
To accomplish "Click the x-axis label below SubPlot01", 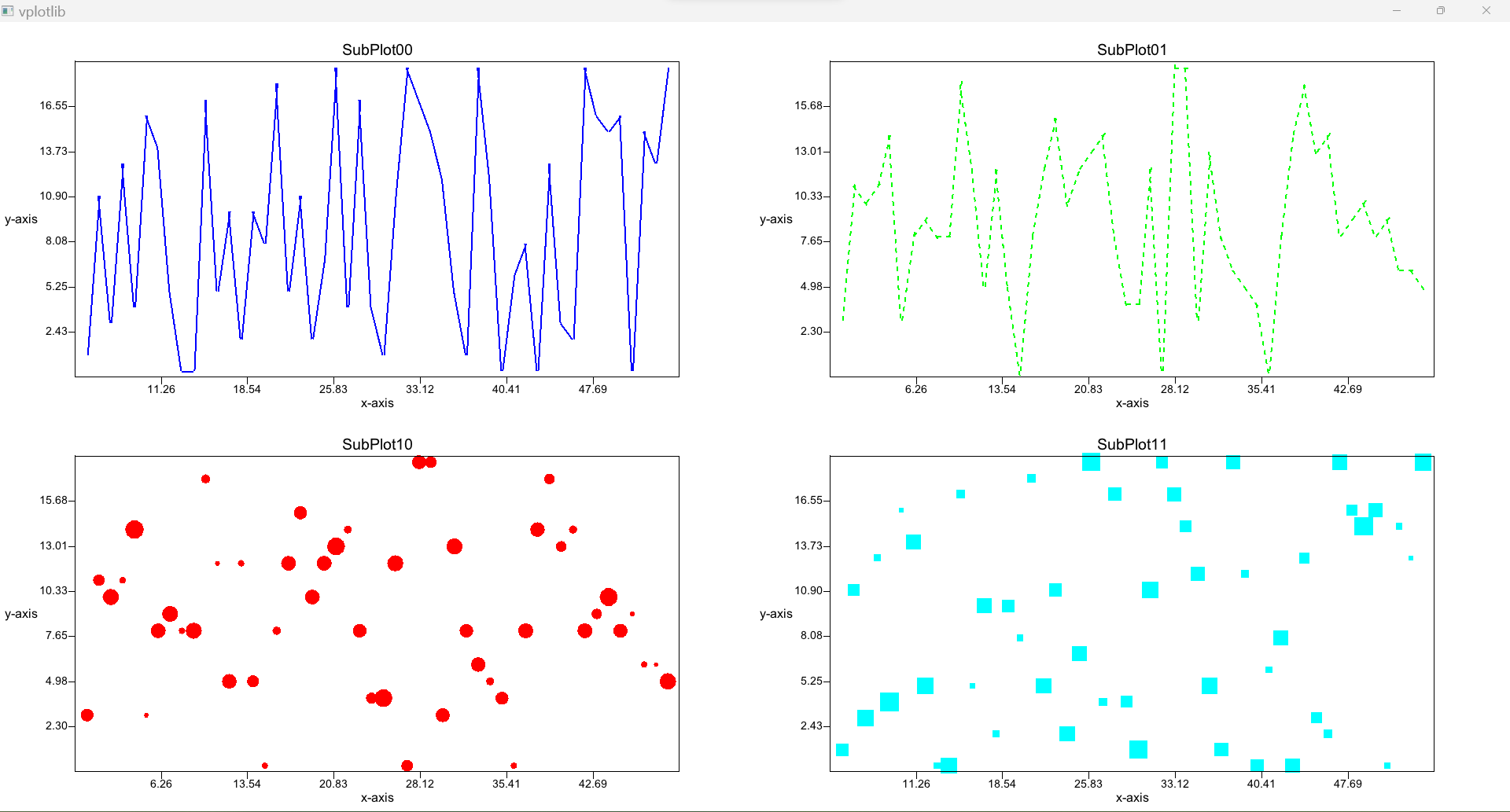I will (1132, 403).
